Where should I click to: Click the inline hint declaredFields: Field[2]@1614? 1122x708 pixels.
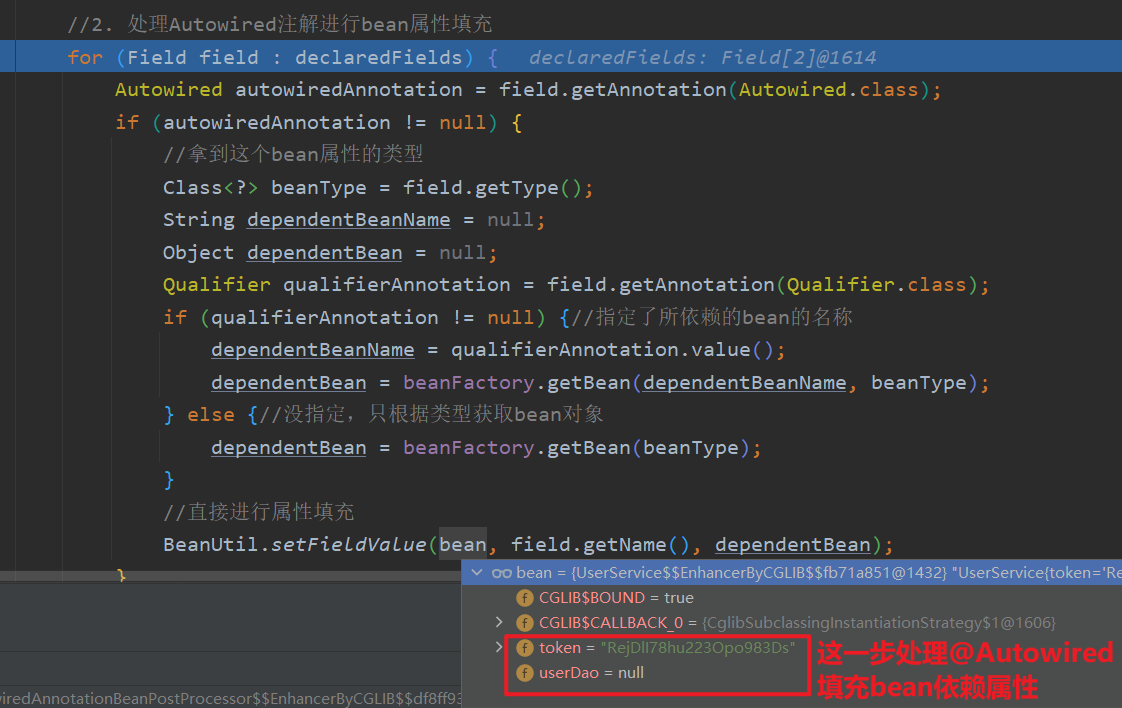[x=702, y=58]
